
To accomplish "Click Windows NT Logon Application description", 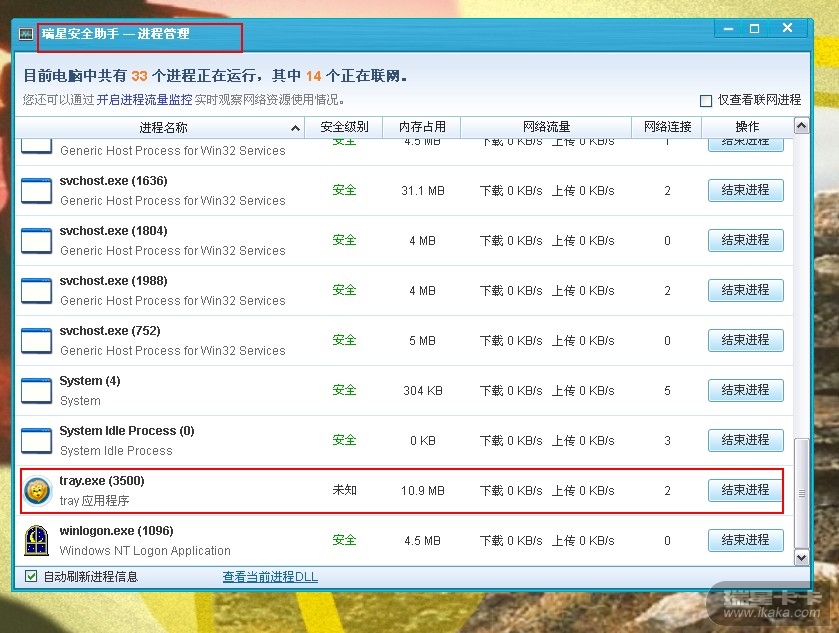I will click(145, 551).
